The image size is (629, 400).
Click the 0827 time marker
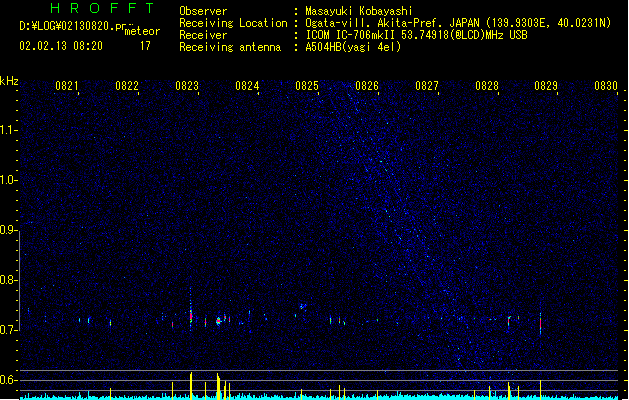[x=427, y=86]
